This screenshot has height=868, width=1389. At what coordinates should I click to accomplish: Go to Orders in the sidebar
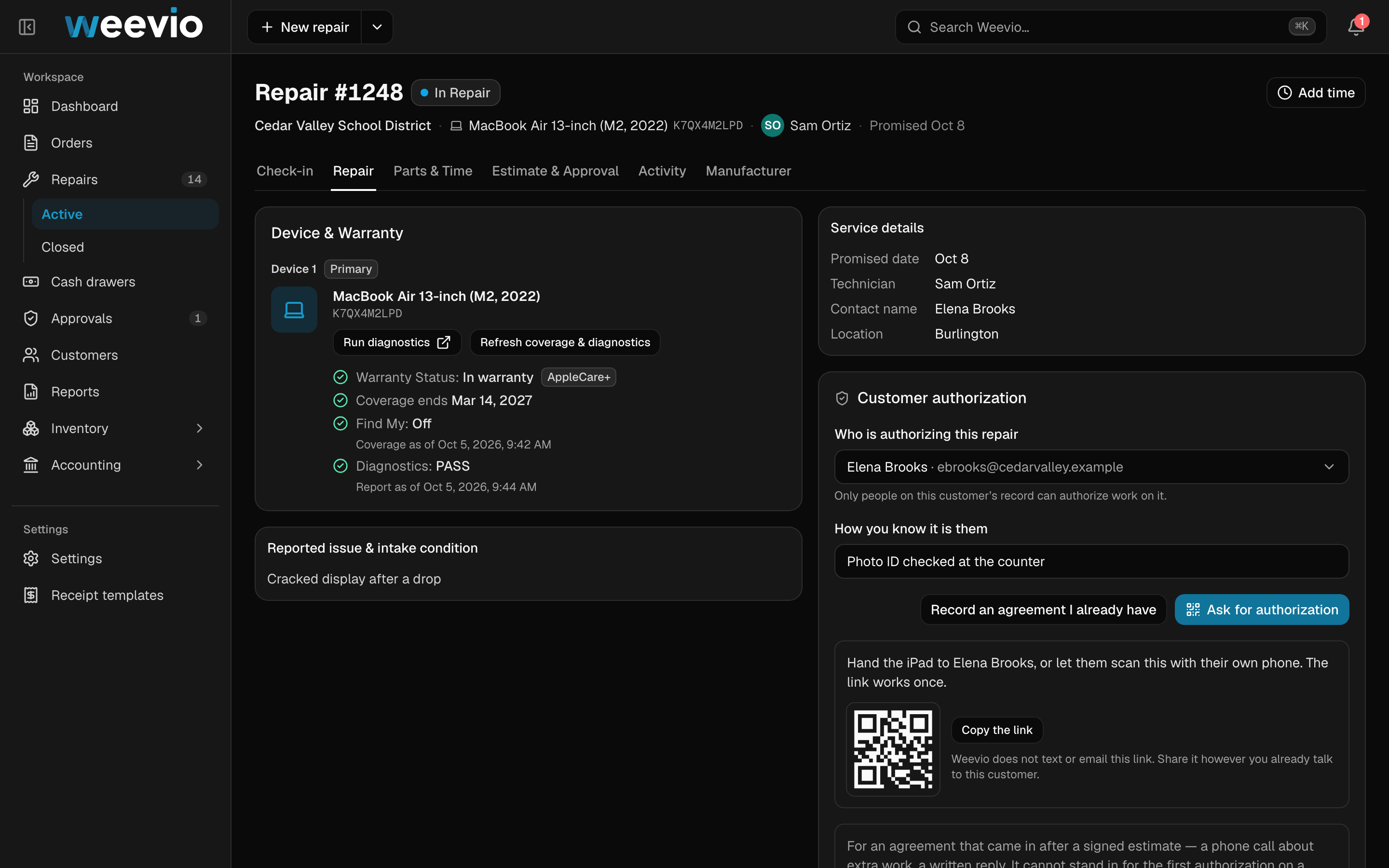click(x=115, y=143)
